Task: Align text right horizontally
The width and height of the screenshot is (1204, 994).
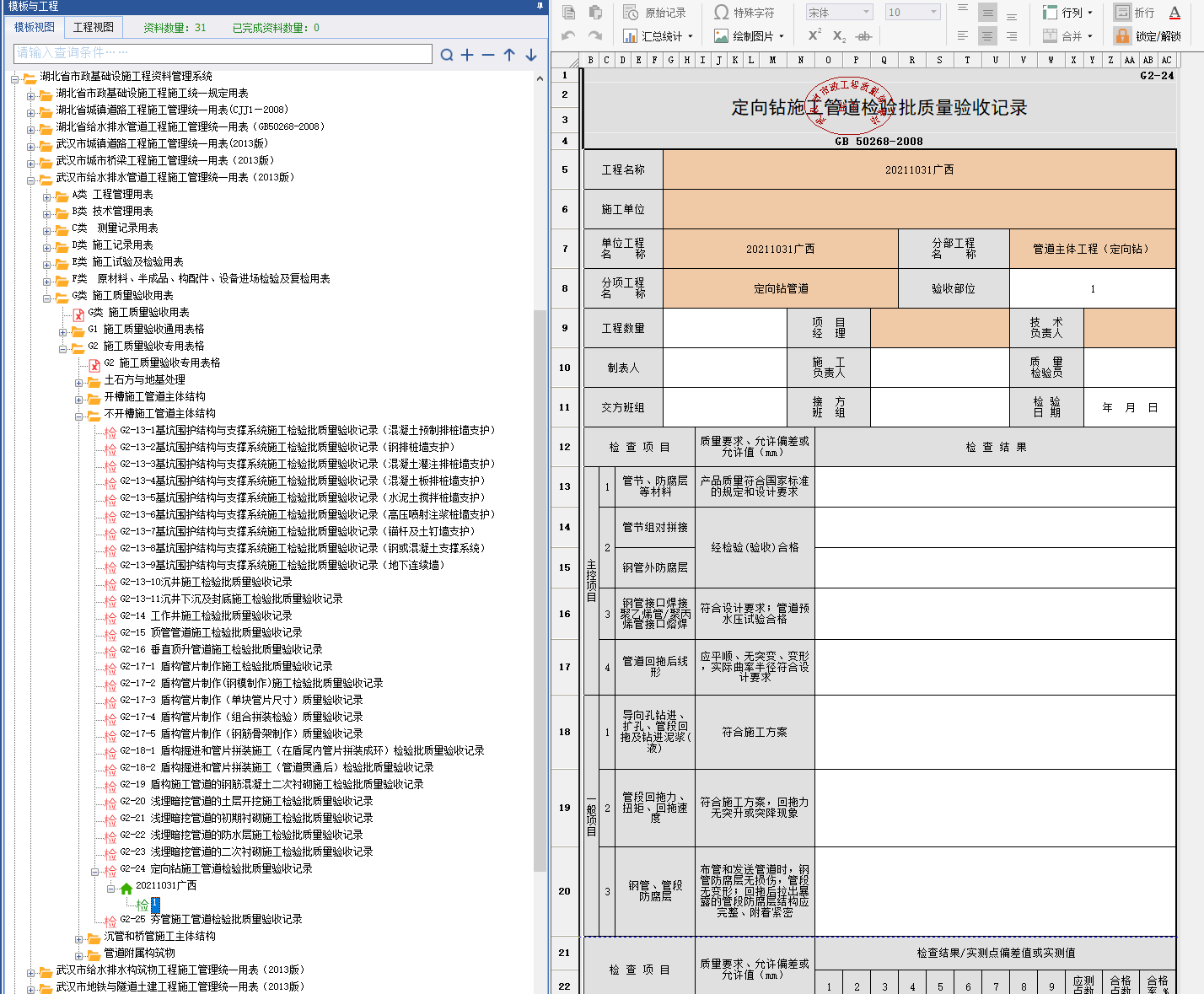Action: point(1012,36)
